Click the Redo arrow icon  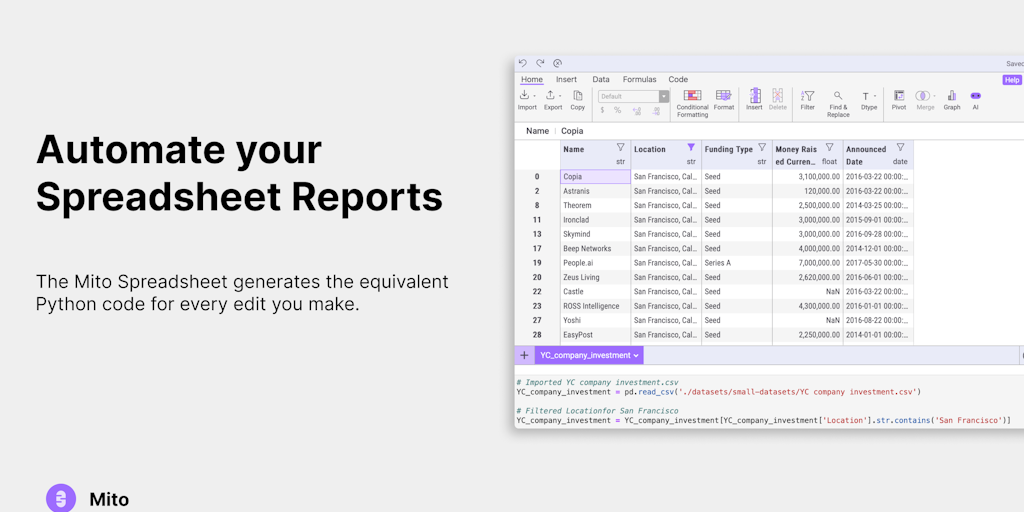540,63
